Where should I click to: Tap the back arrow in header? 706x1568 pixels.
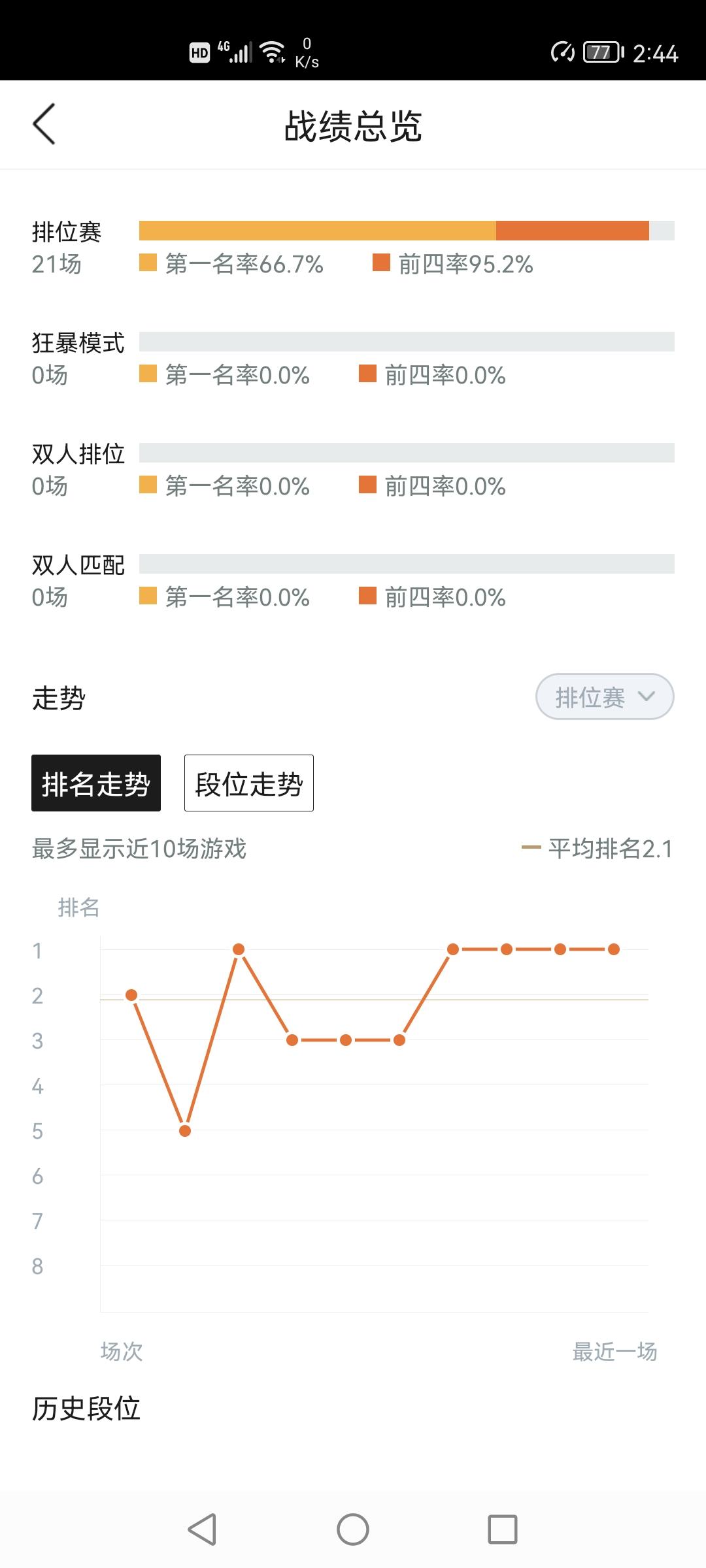pyautogui.click(x=44, y=124)
